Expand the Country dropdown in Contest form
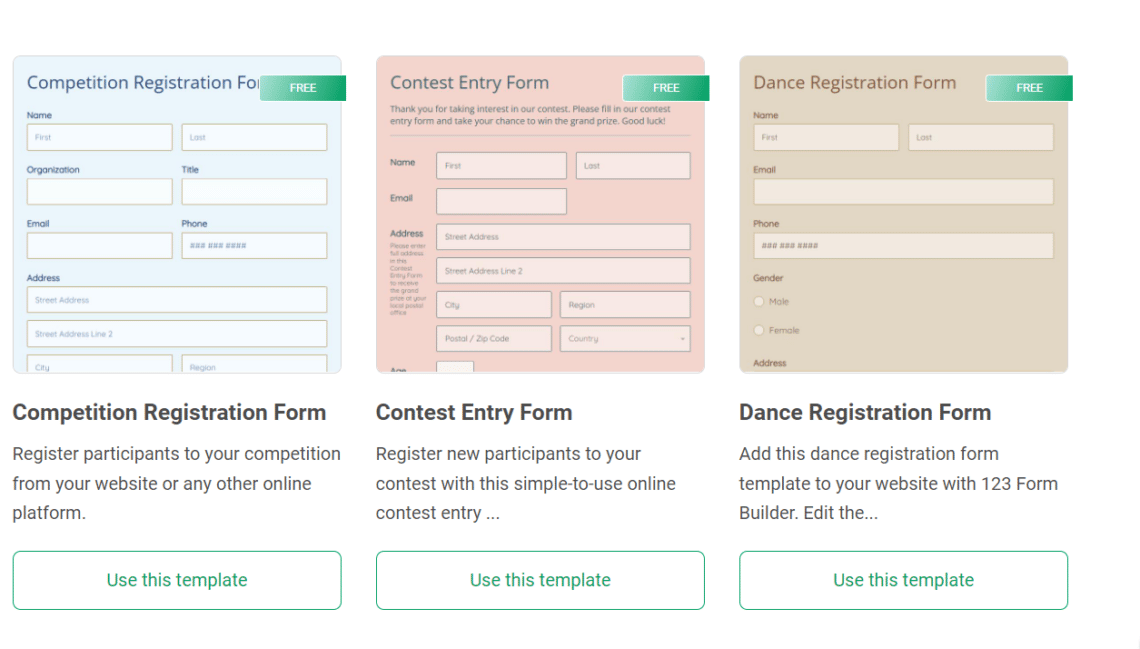The height and width of the screenshot is (649, 1140). pos(625,339)
